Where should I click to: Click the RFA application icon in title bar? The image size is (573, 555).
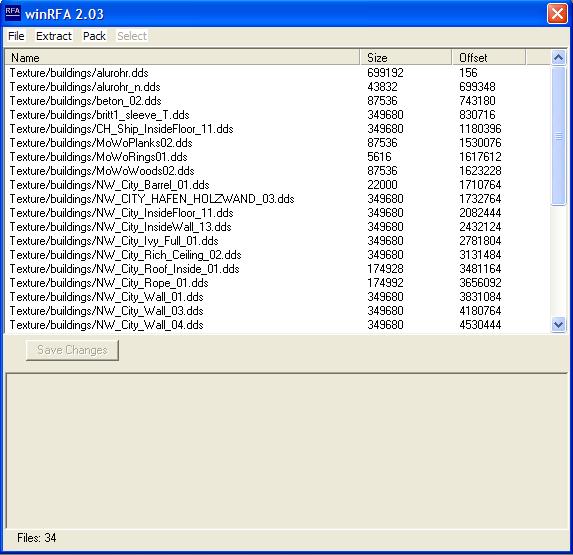point(12,13)
